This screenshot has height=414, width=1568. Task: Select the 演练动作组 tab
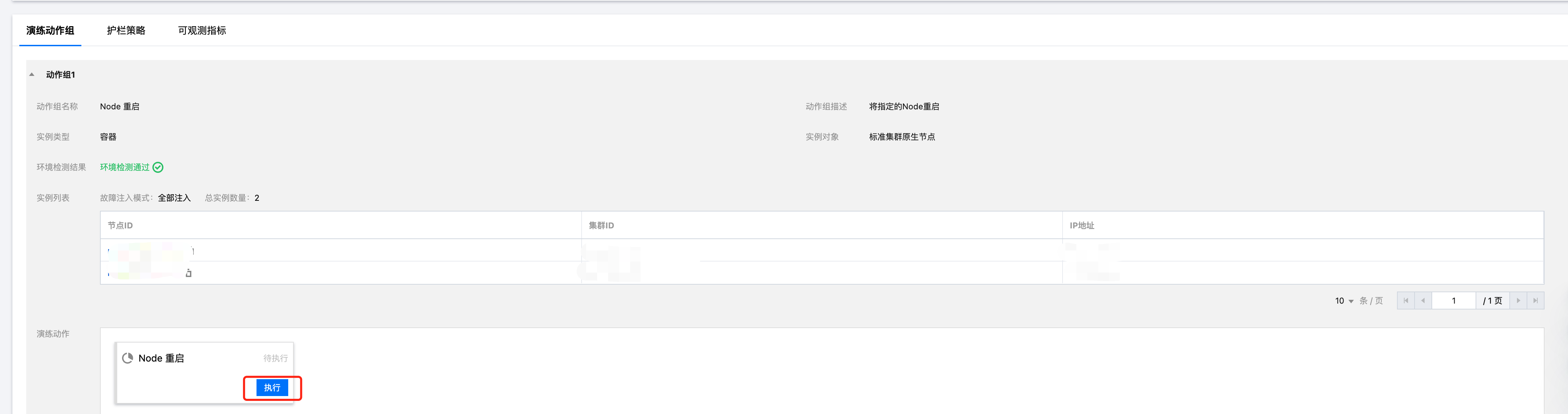50,30
